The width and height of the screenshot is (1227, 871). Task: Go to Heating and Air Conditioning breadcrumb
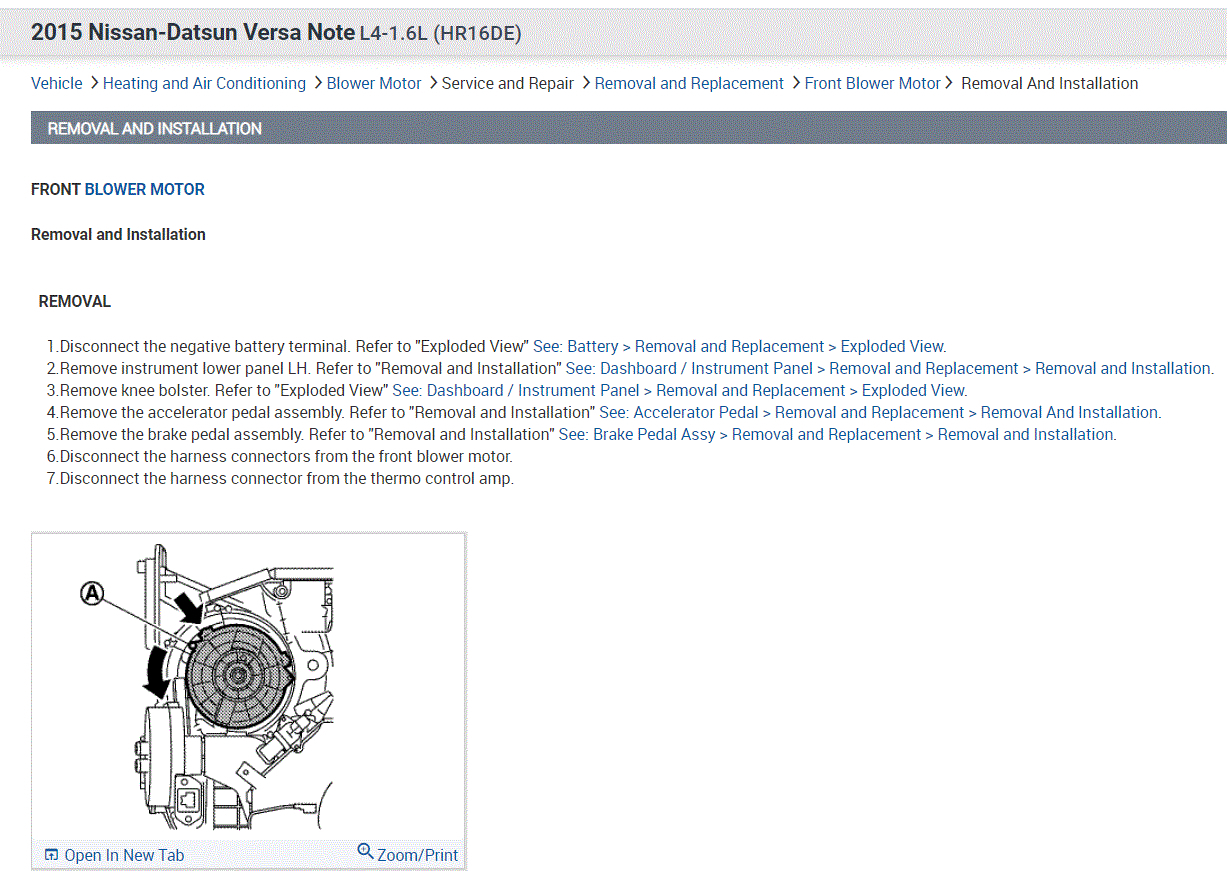pos(204,84)
